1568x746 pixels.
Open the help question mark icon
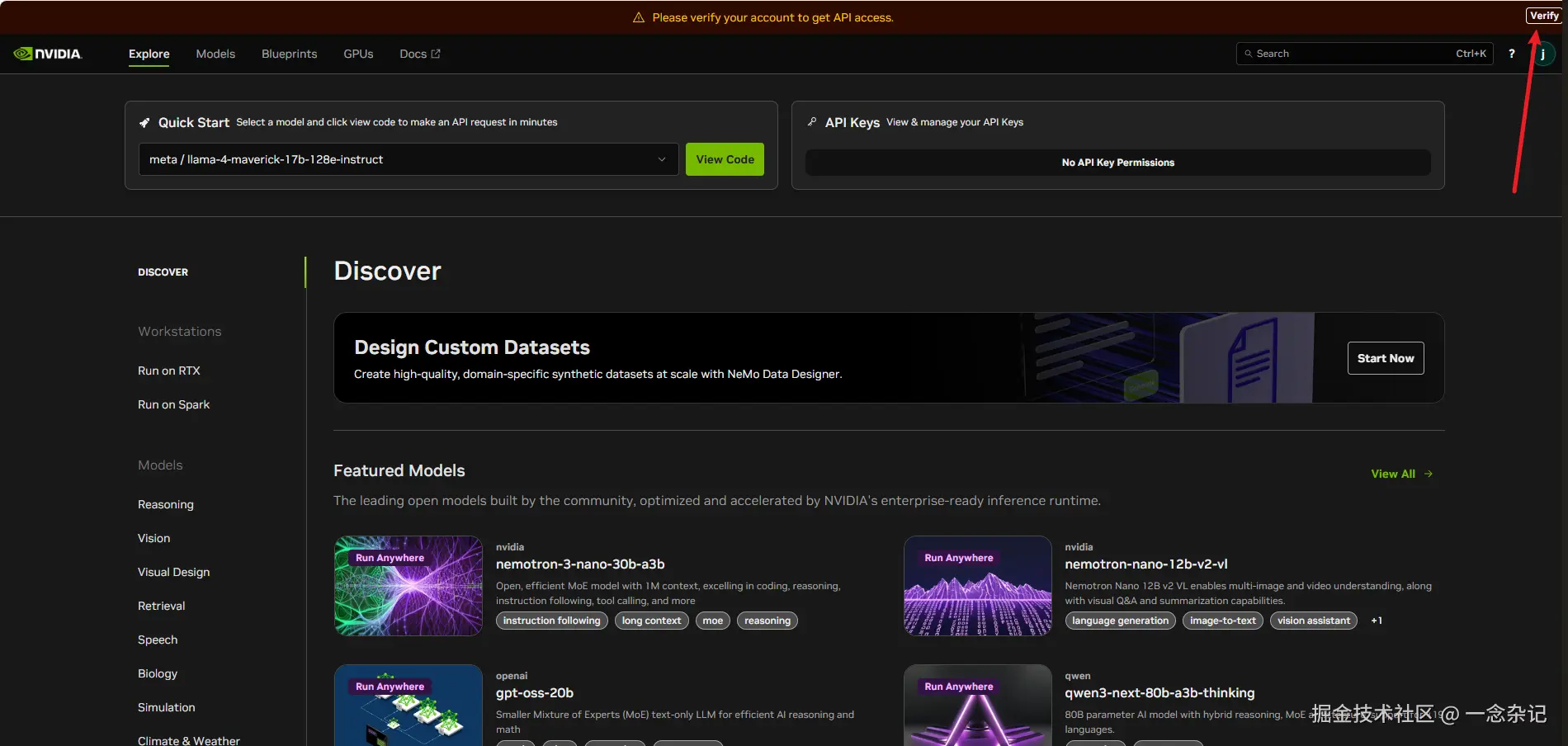1512,54
